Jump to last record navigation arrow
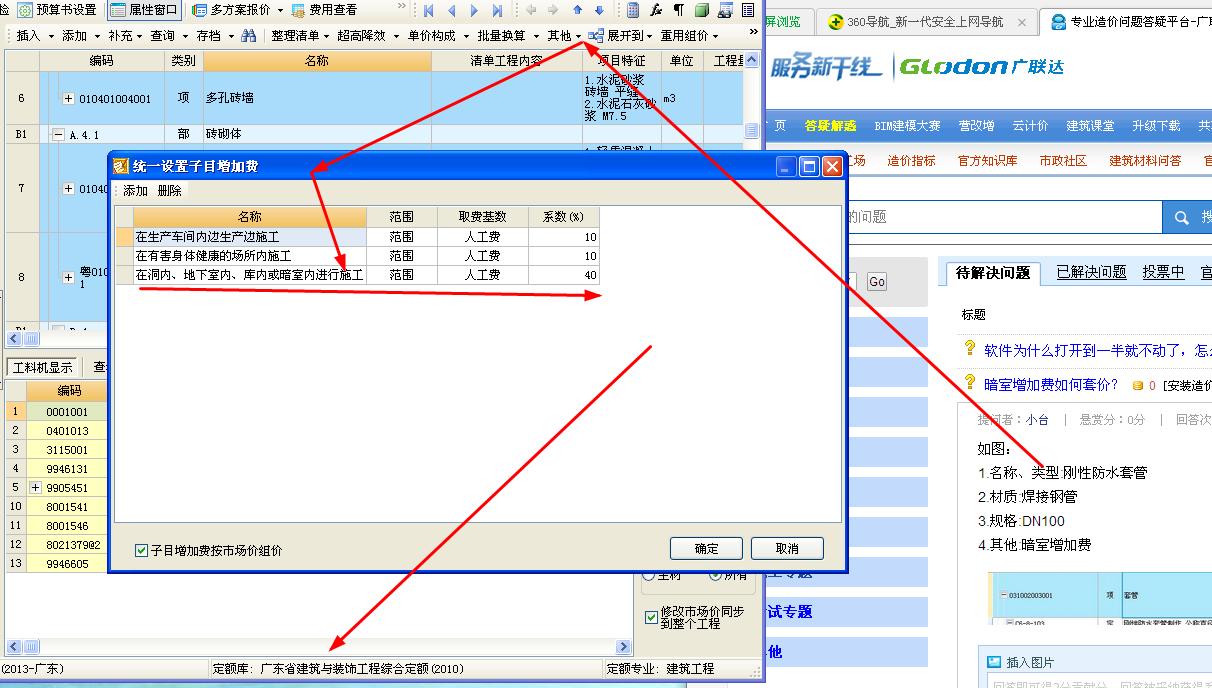The image size is (1212, 688). point(498,11)
